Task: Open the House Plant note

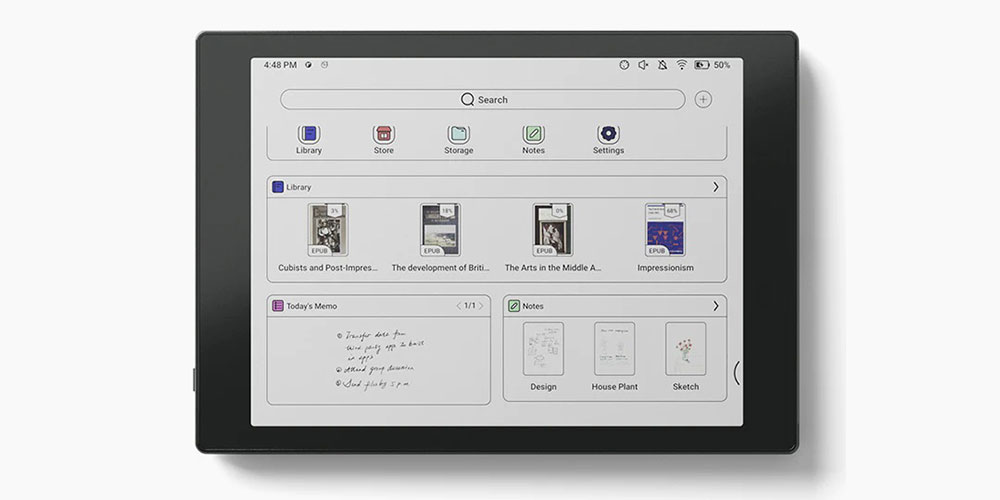Action: click(x=615, y=349)
